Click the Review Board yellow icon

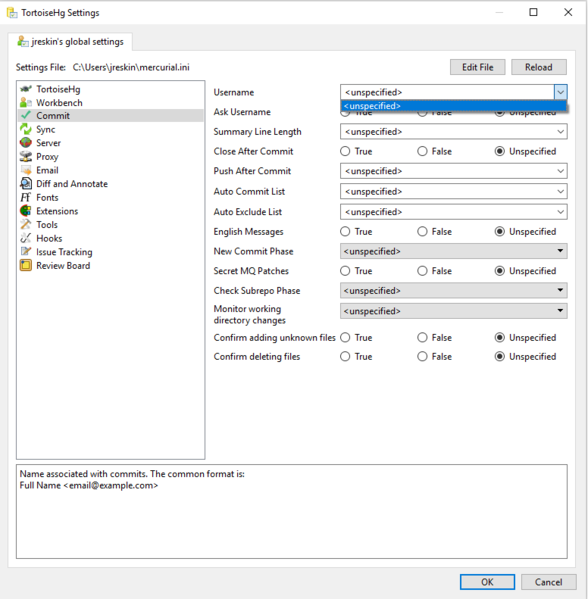26,265
